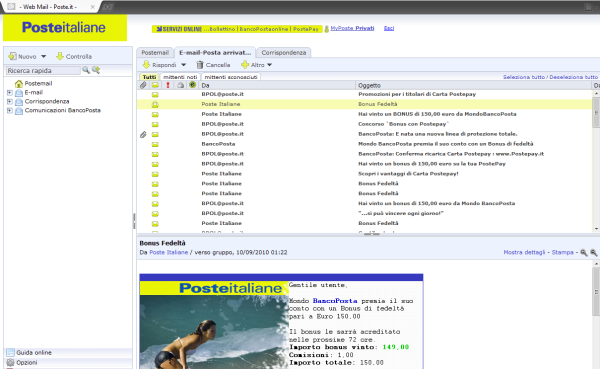Sort by attachment paperclip column
Screen dimensions: 600x369
pyautogui.click(x=143, y=85)
